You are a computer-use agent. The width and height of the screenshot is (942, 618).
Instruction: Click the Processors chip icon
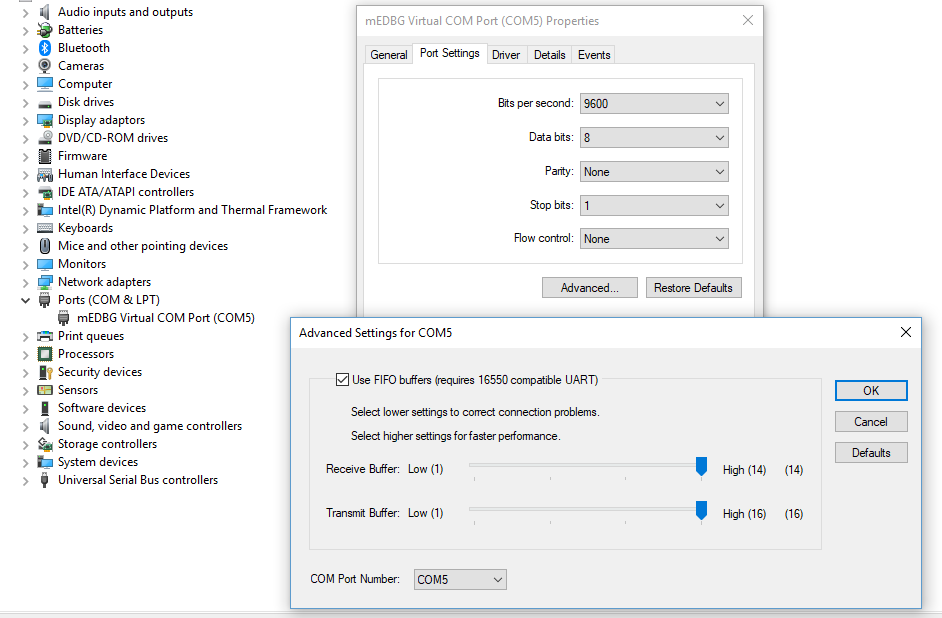45,354
